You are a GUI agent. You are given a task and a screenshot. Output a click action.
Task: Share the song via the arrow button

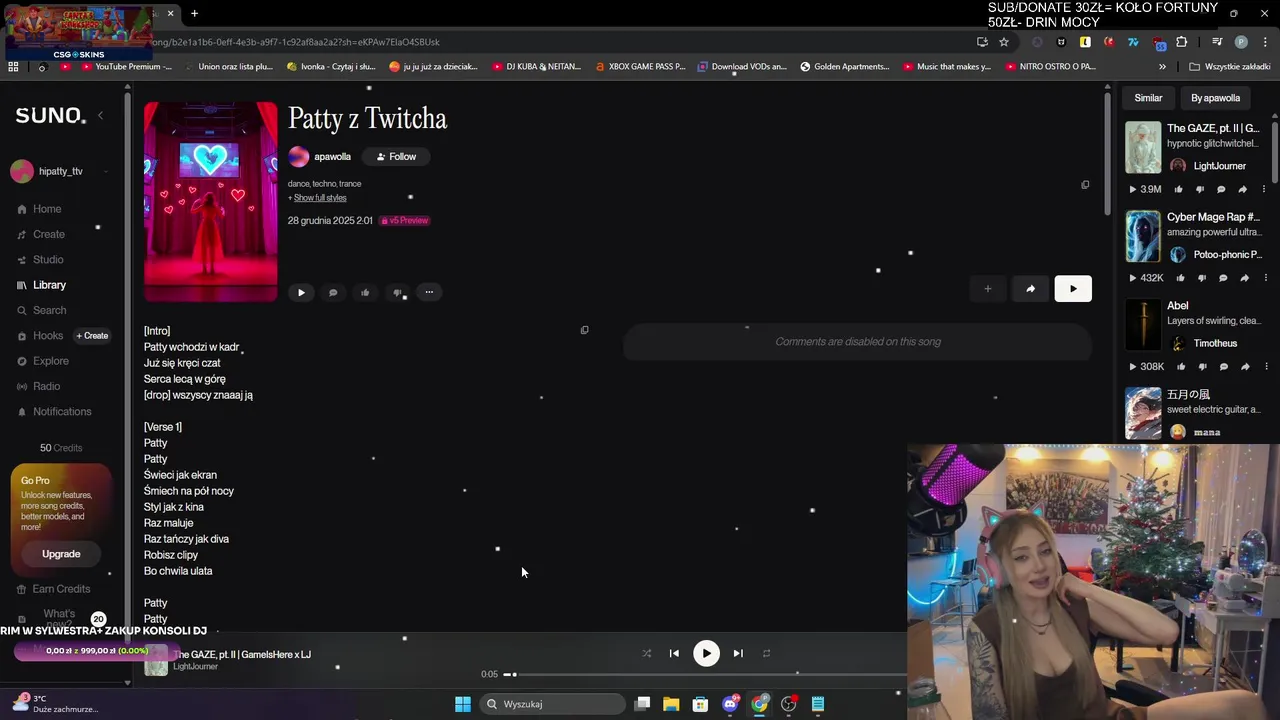tap(1030, 289)
